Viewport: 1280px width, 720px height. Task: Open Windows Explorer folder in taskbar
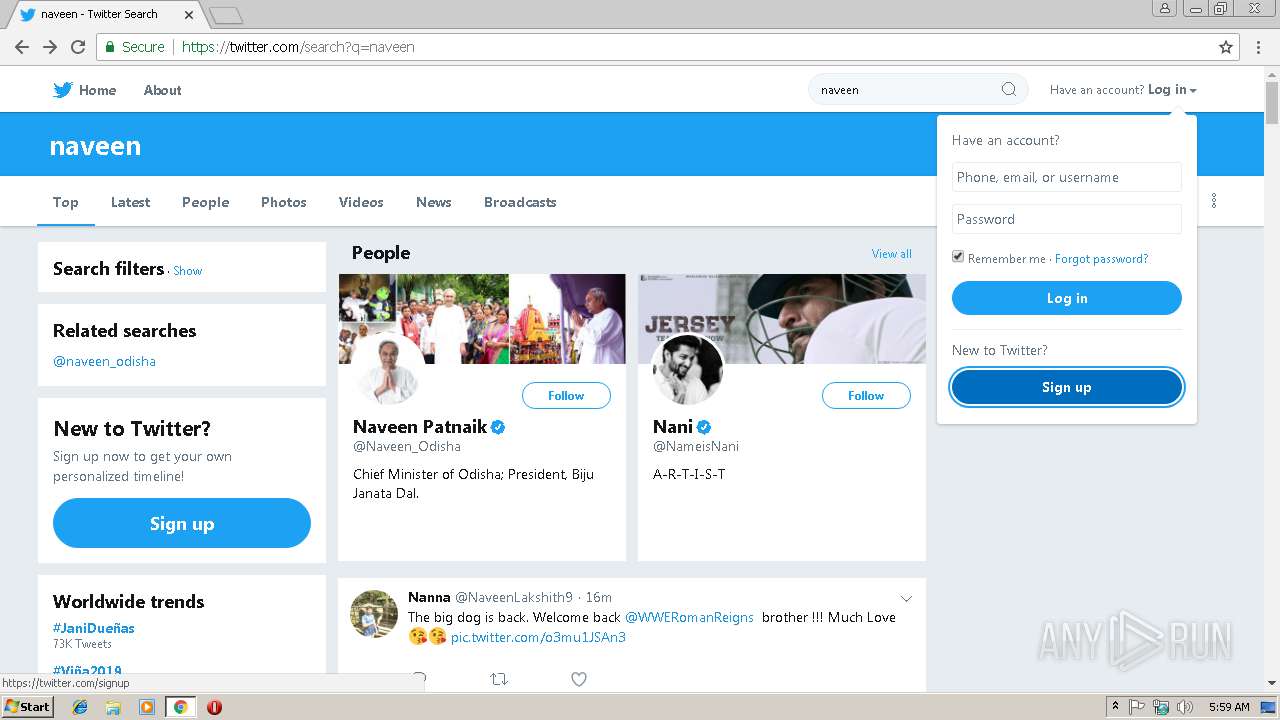coord(113,707)
